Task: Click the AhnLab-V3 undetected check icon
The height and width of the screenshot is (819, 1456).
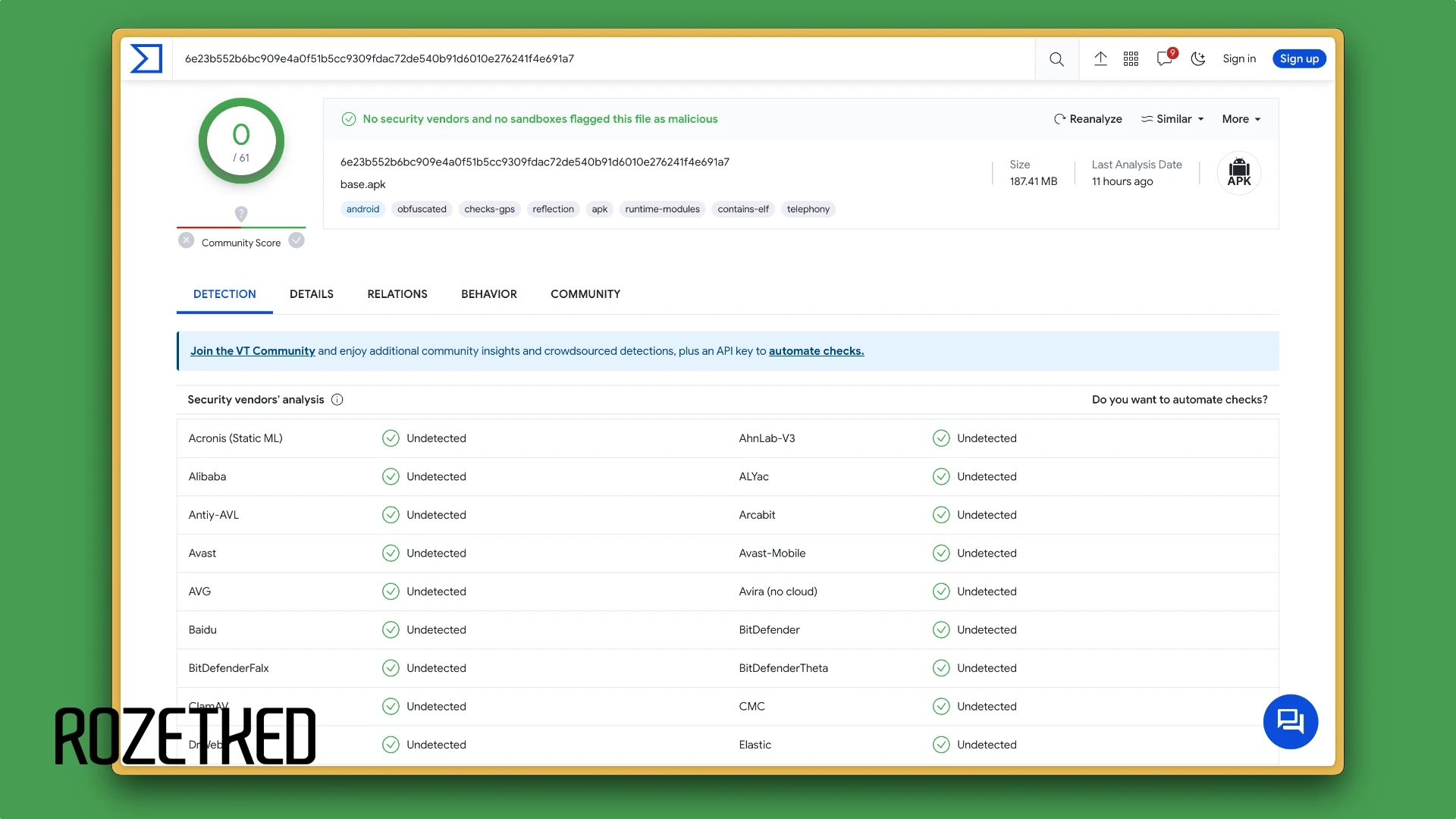Action: 941,438
